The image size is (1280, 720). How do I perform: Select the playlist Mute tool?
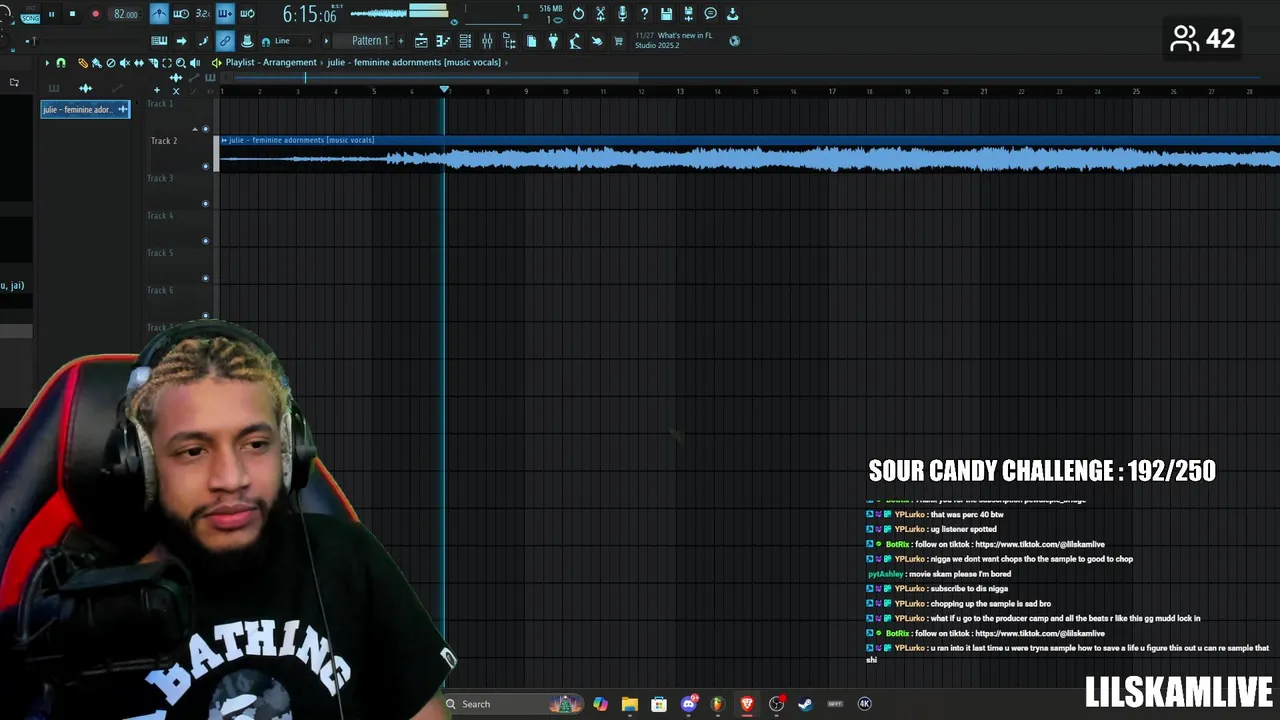click(x=125, y=63)
